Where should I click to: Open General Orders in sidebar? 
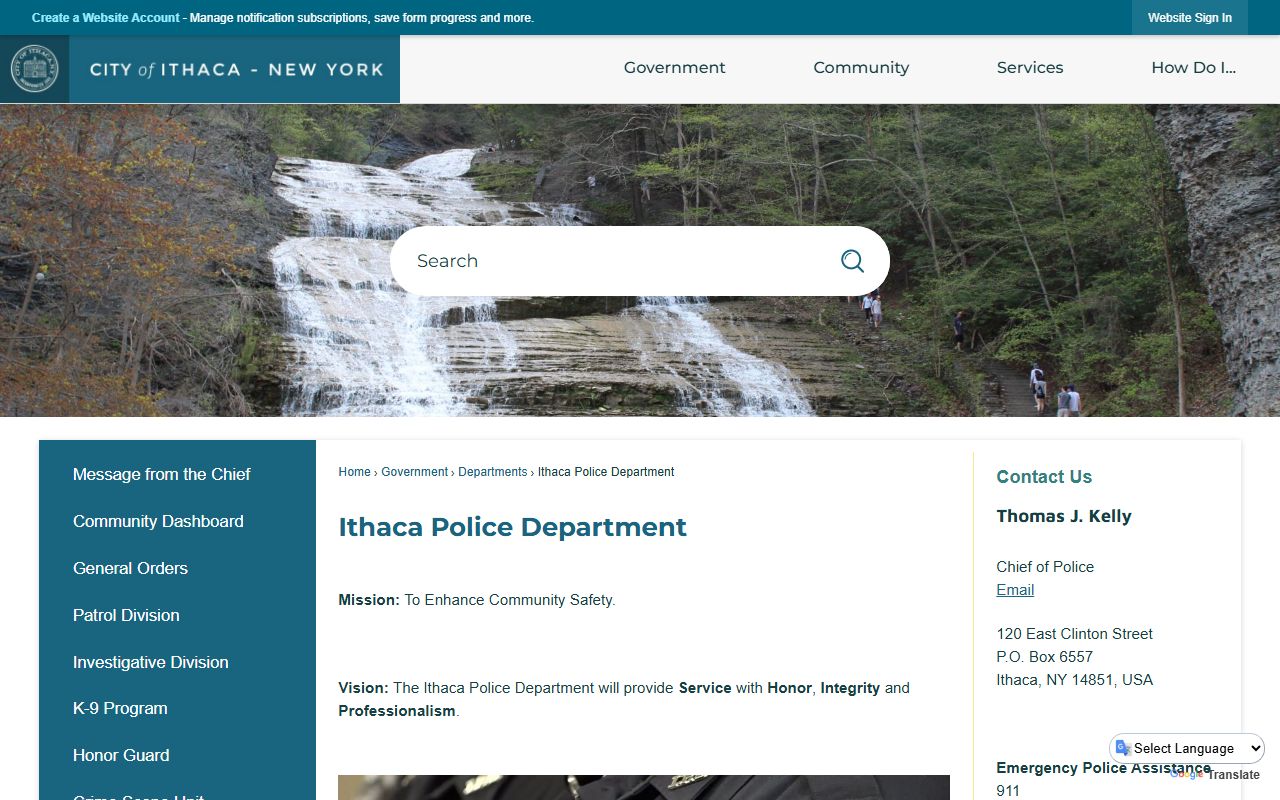click(130, 568)
